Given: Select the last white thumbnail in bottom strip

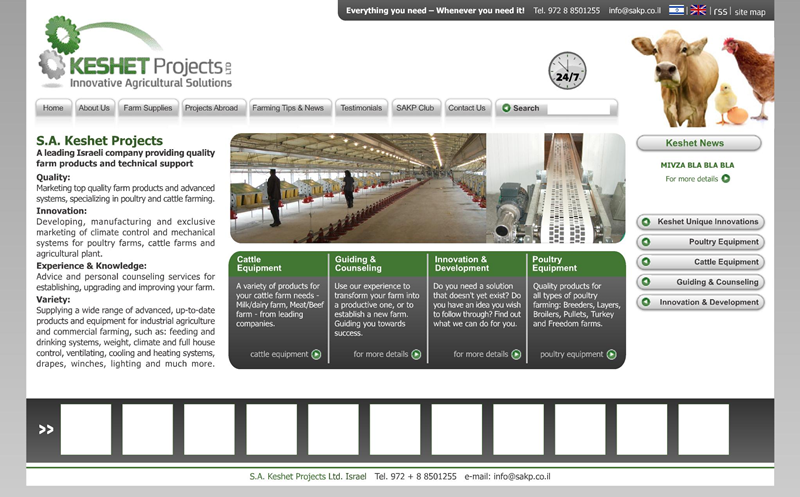Looking at the screenshot, I should click(704, 429).
